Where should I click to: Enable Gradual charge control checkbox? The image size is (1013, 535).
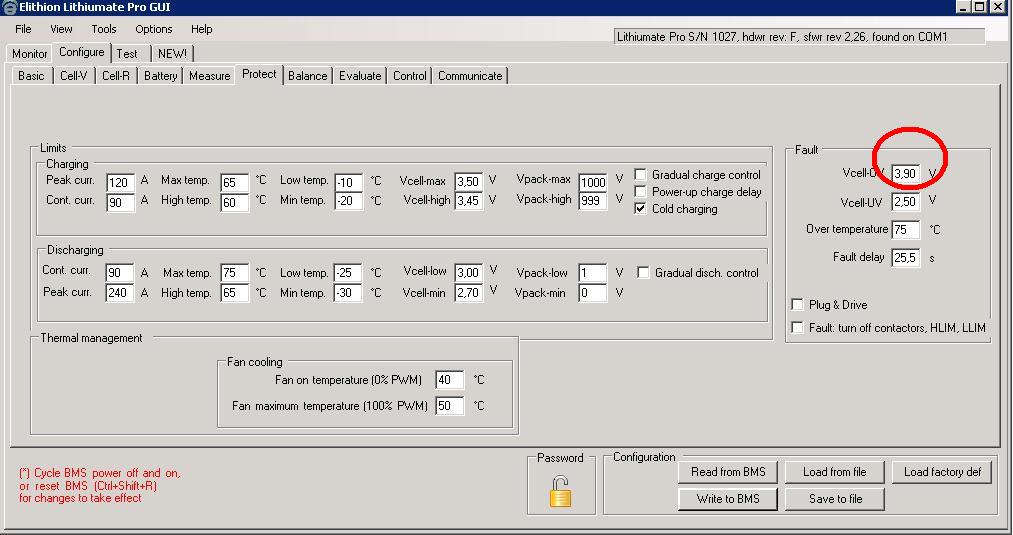(641, 175)
